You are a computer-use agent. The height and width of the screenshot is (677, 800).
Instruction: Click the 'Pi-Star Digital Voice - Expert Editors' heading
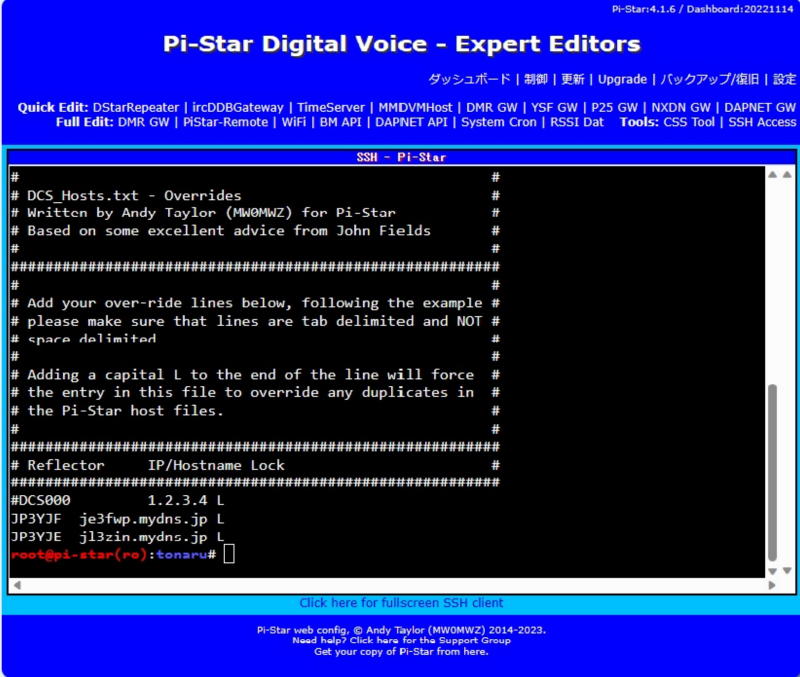tap(402, 44)
